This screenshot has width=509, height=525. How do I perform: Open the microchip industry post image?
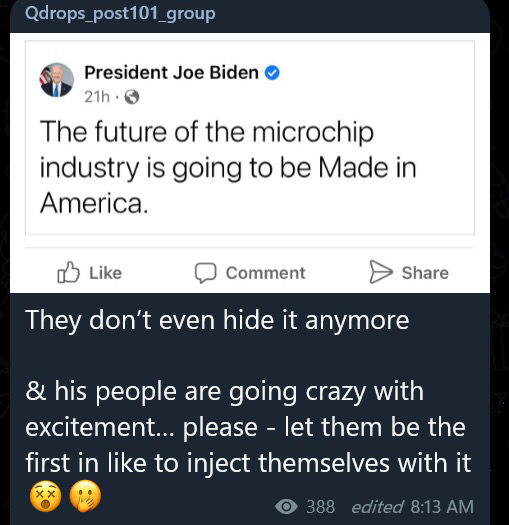(x=250, y=163)
